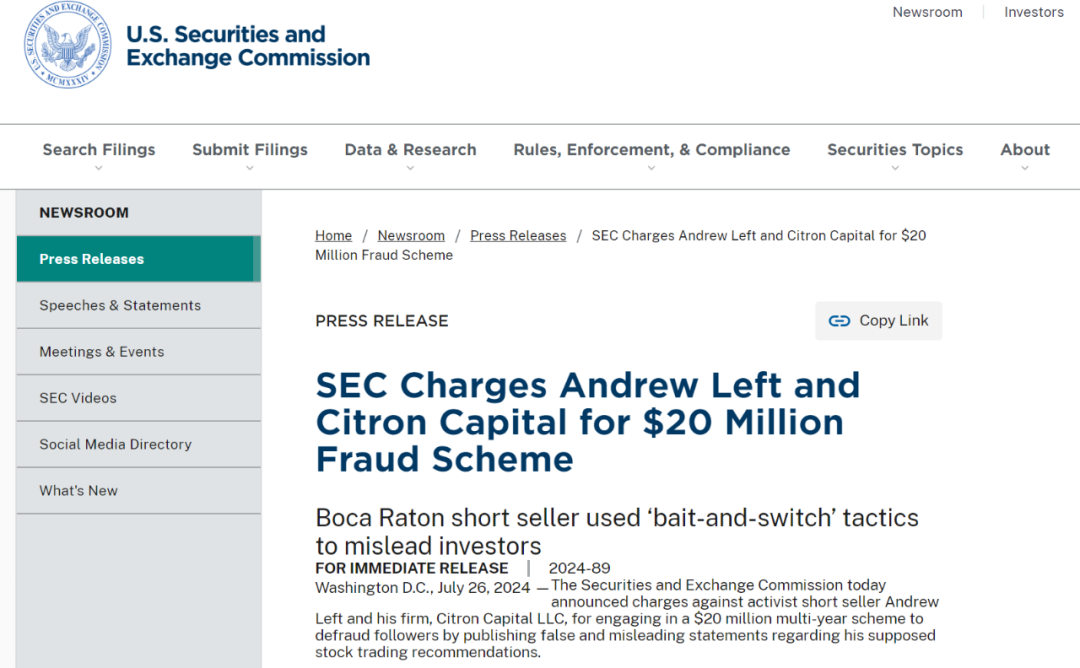The width and height of the screenshot is (1080, 668).
Task: Click the Newsroom breadcrumb link
Action: [x=411, y=236]
